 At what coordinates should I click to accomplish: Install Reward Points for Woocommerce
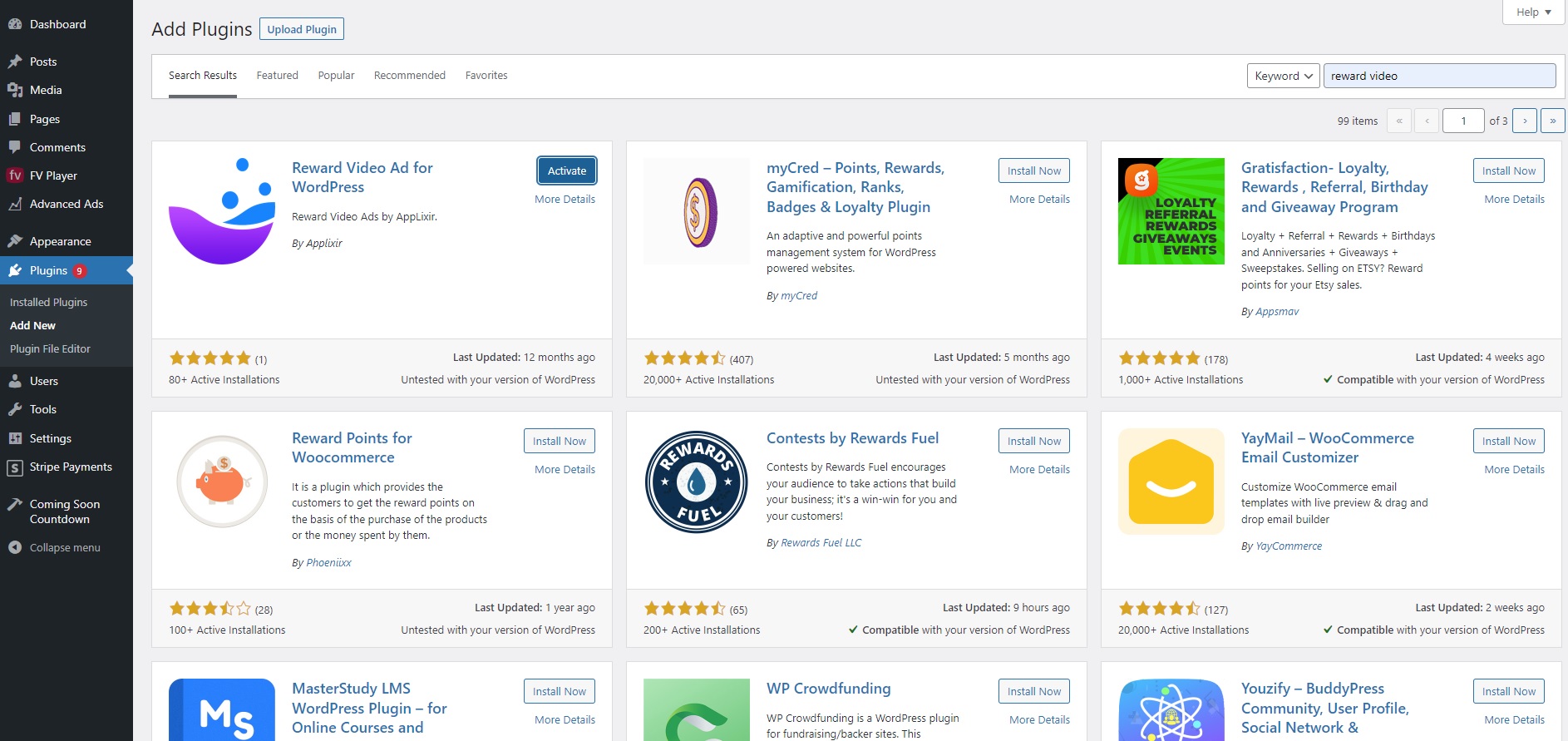pos(560,441)
